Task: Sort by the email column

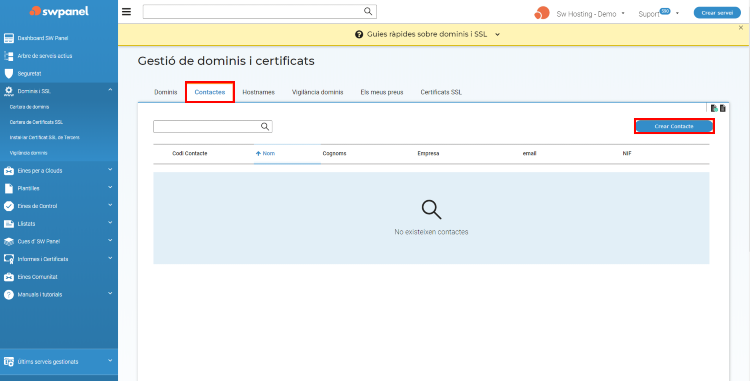Action: click(529, 153)
